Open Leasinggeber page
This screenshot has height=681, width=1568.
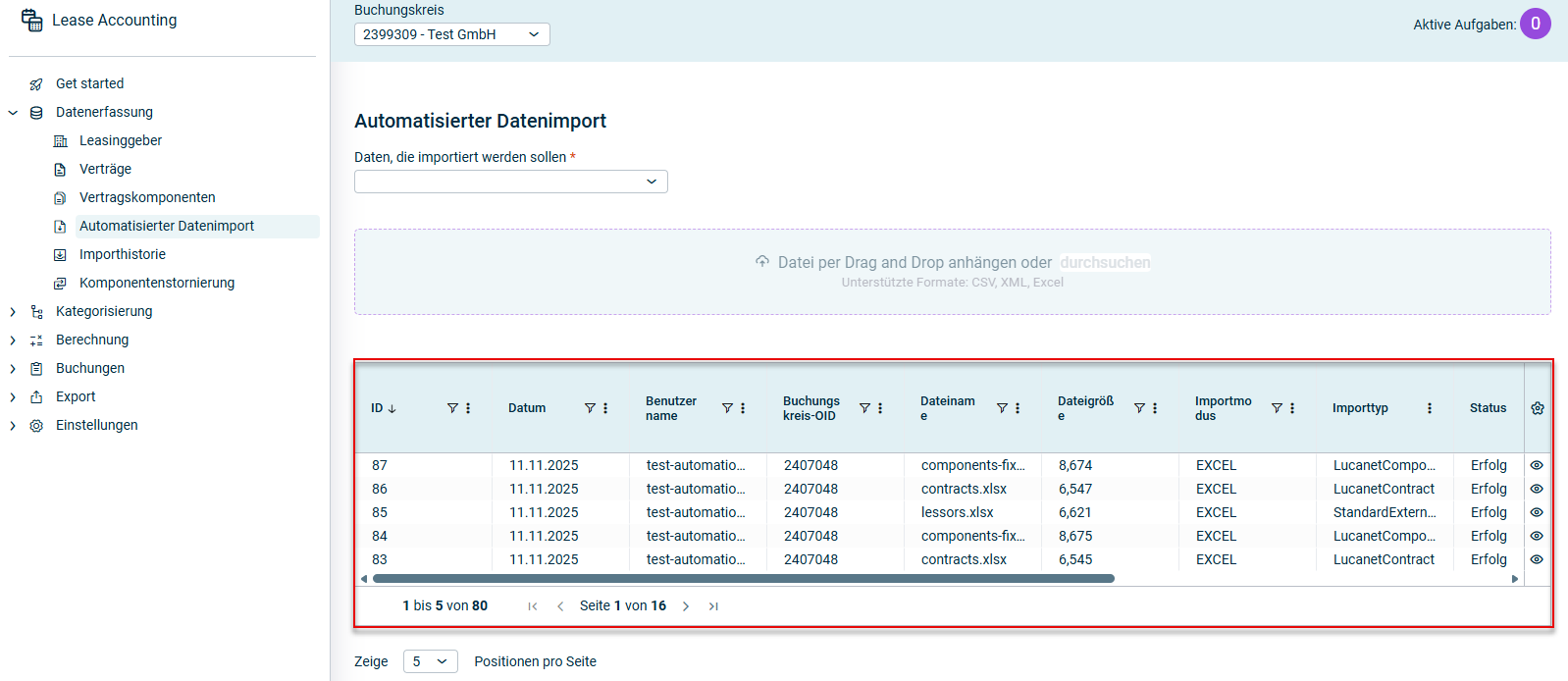tap(121, 140)
